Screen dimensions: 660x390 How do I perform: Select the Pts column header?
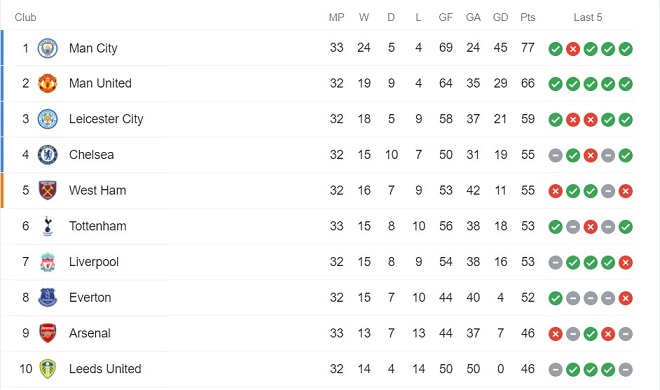527,17
